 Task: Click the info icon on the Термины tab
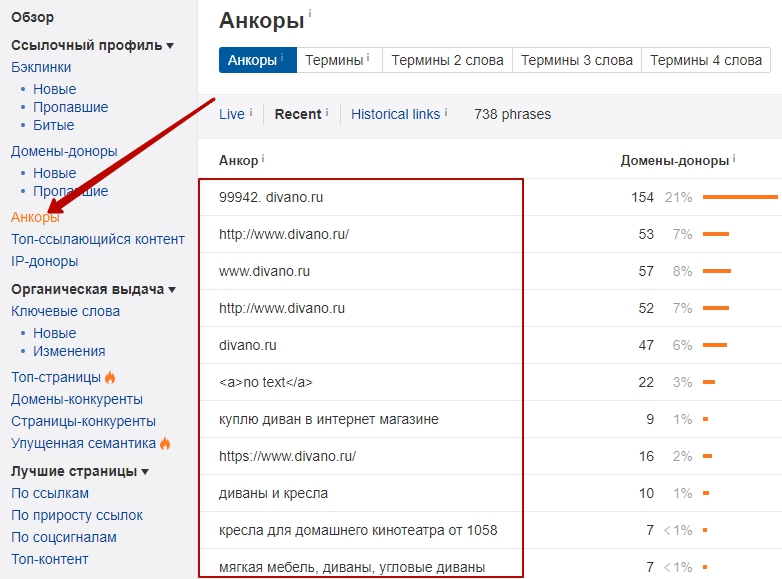pos(368,58)
